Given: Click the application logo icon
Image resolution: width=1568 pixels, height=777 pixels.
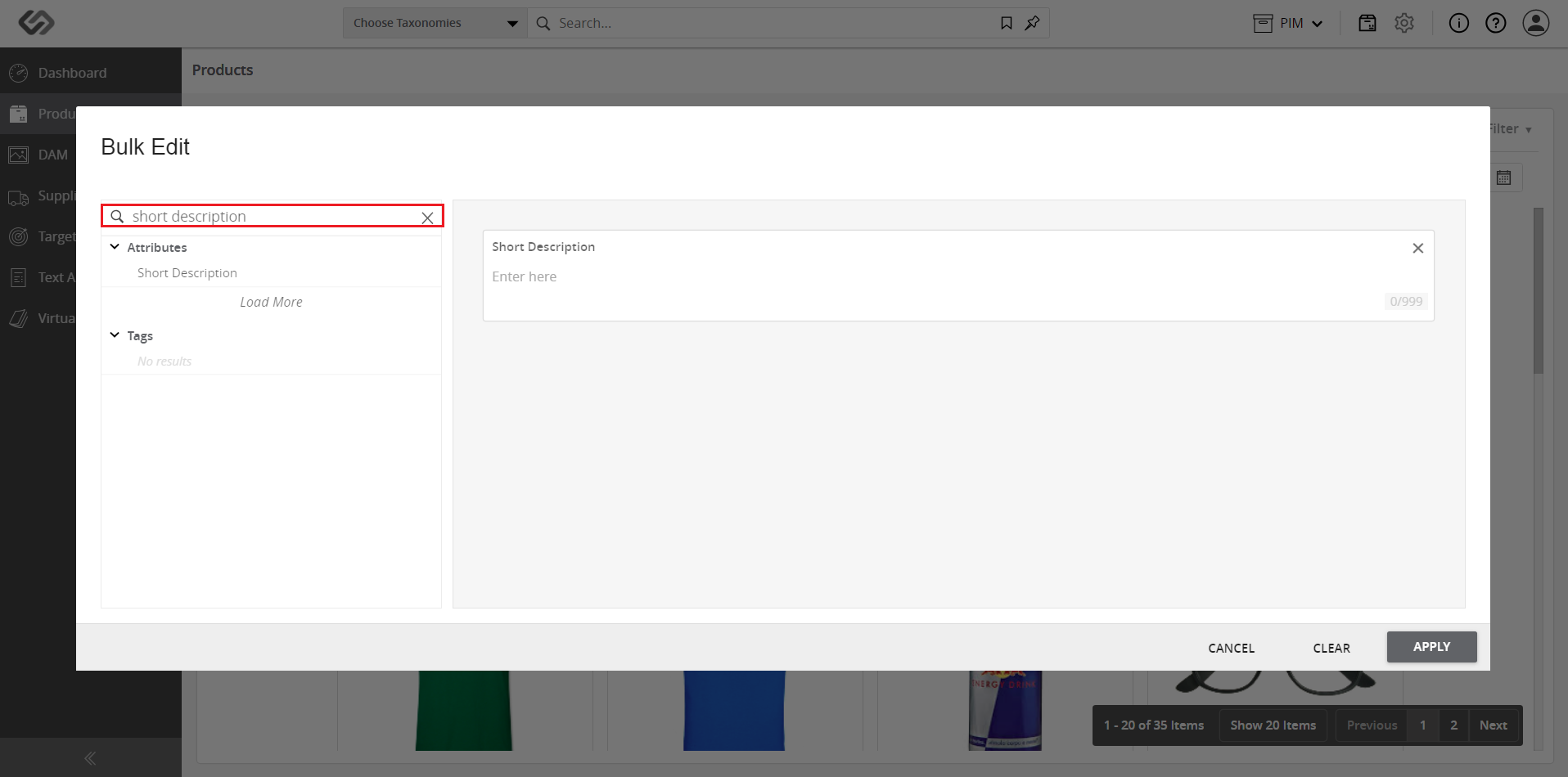Looking at the screenshot, I should pos(36,23).
